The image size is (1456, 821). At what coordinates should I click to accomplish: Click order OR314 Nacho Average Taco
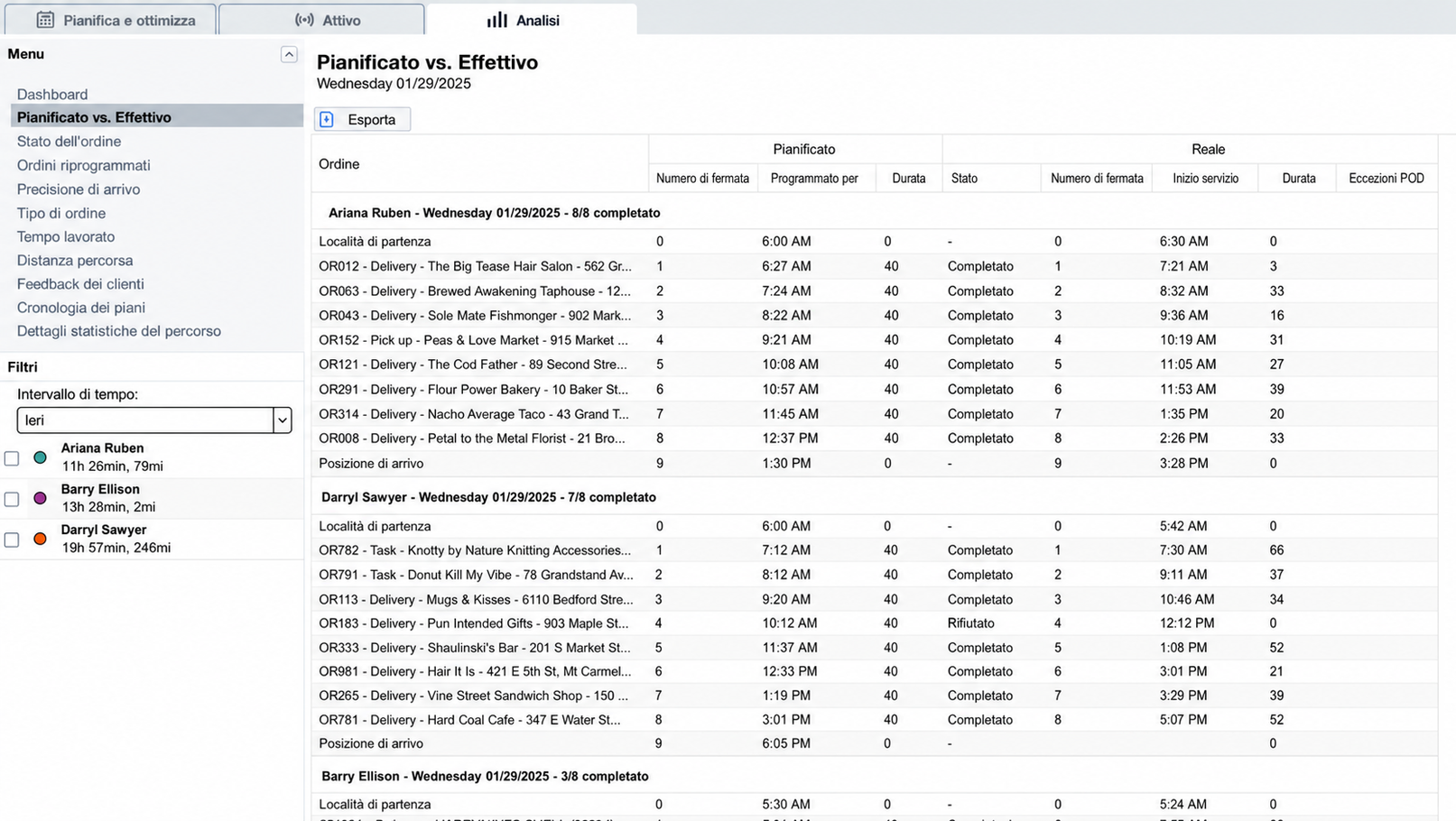[x=474, y=414]
